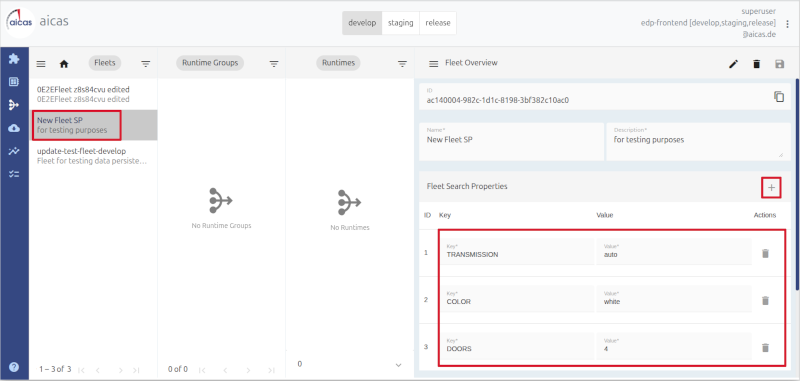Click the aicas logo
The width and height of the screenshot is (800, 381).
click(x=21, y=23)
